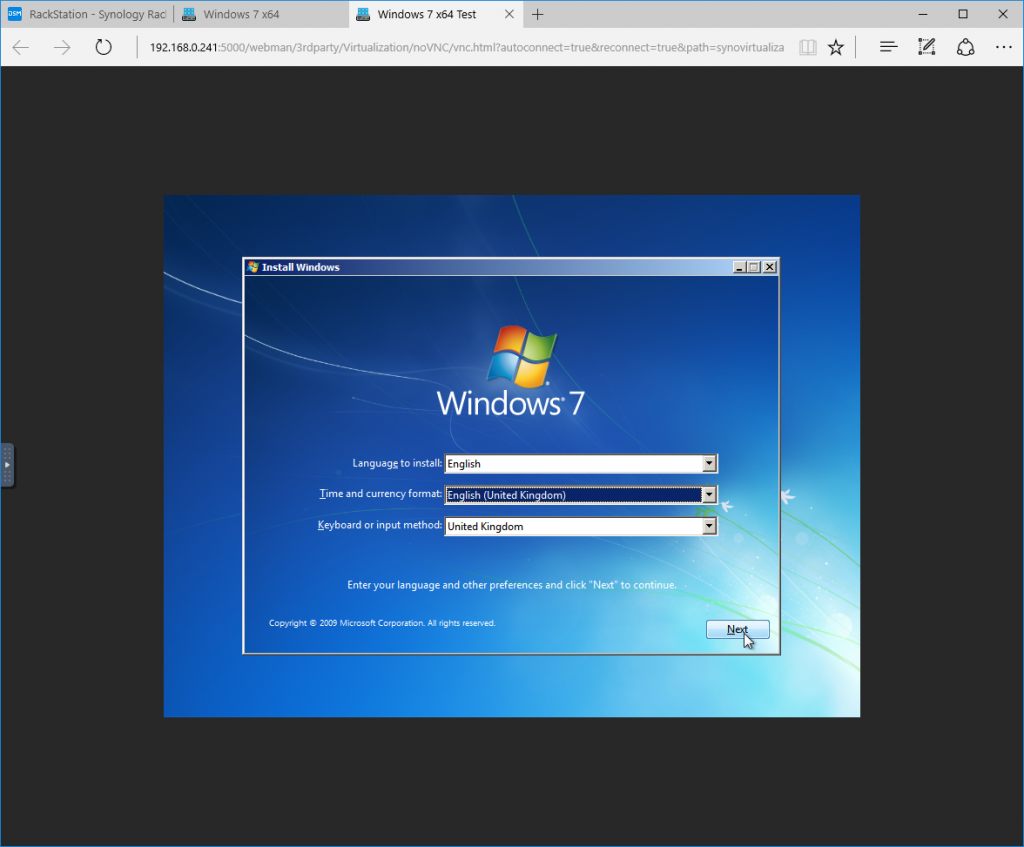The image size is (1024, 847).
Task: Open the Language to install dropdown
Action: tap(709, 463)
